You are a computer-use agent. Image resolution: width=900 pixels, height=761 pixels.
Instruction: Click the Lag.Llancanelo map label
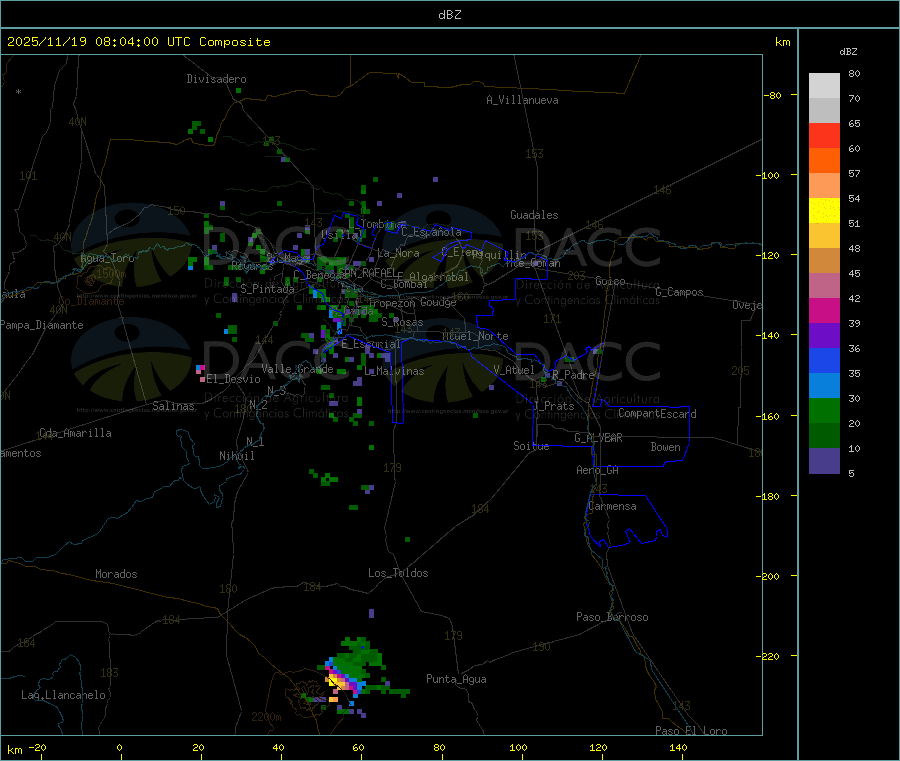[63, 695]
